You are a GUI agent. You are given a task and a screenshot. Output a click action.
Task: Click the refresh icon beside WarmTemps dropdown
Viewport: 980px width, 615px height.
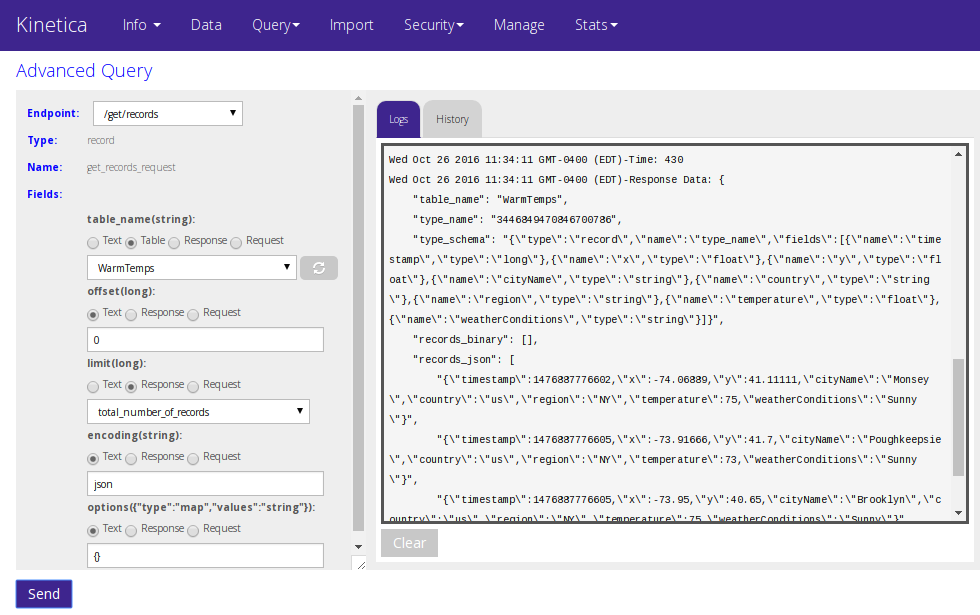319,268
